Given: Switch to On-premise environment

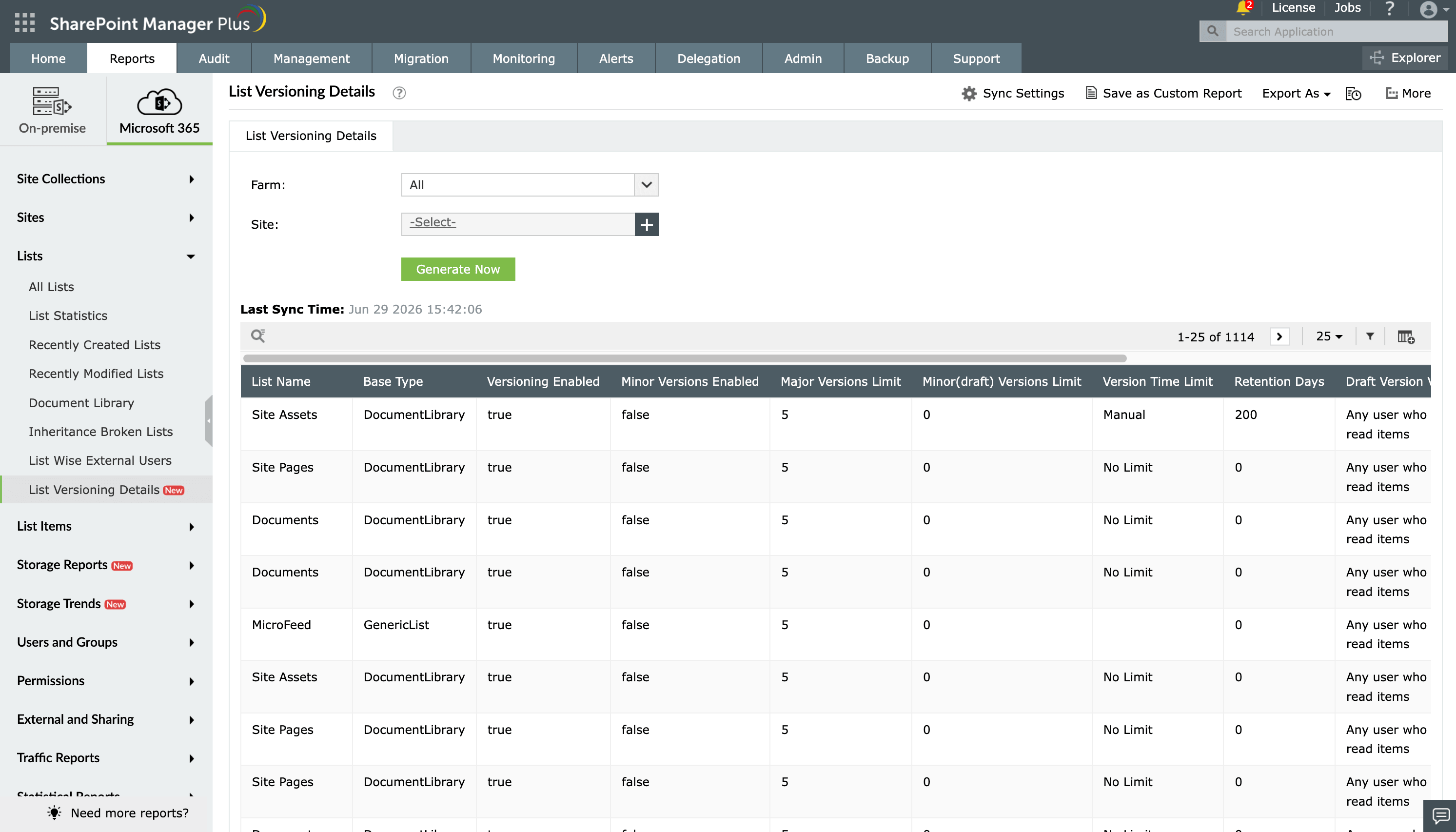Looking at the screenshot, I should [x=52, y=110].
